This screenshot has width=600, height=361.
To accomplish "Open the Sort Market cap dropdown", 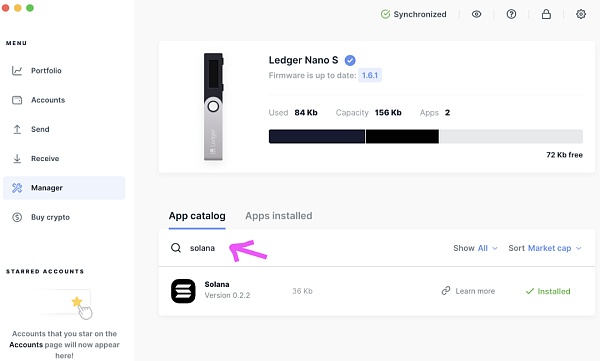I will 545,248.
